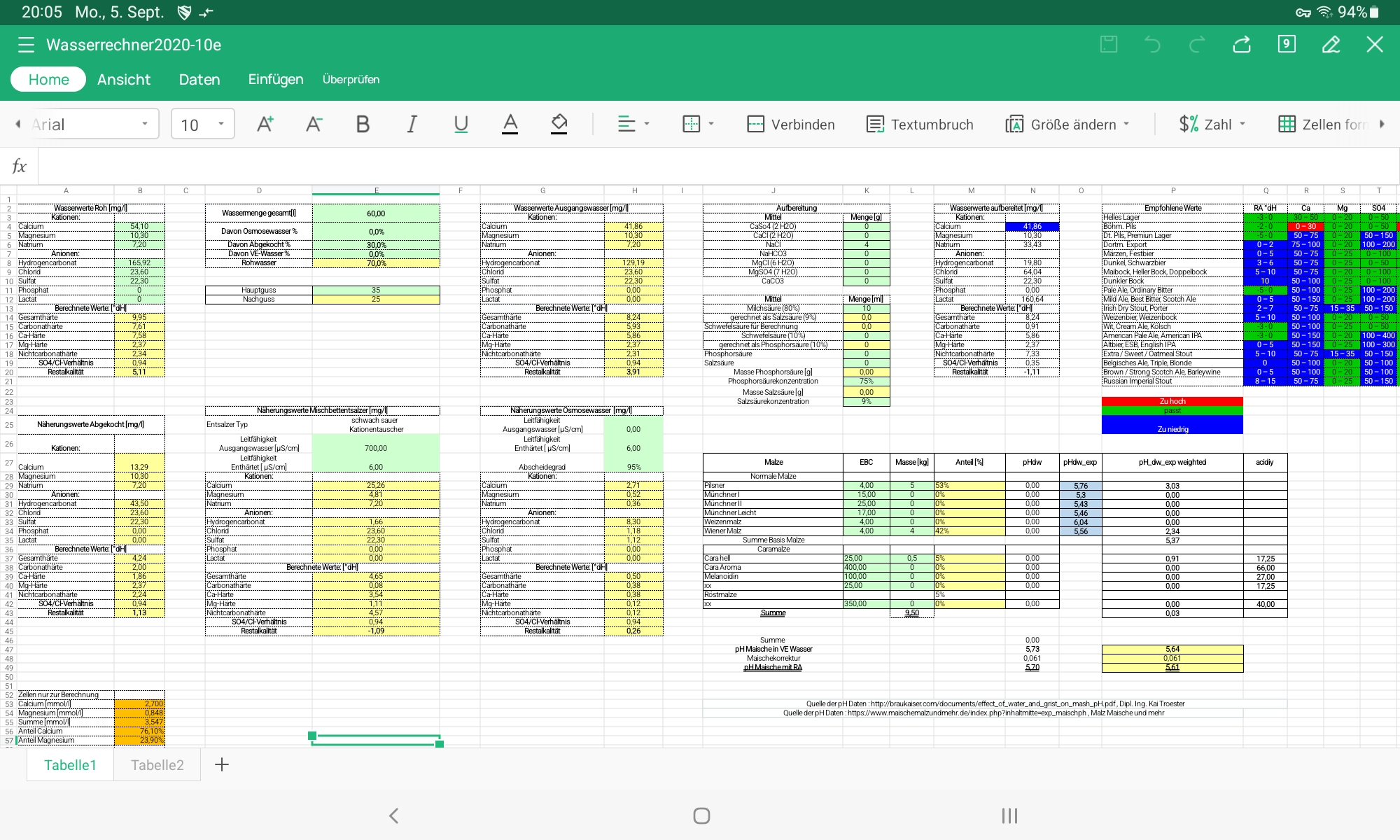Switch to the Einfügen tab
The width and height of the screenshot is (1400, 840).
click(276, 80)
